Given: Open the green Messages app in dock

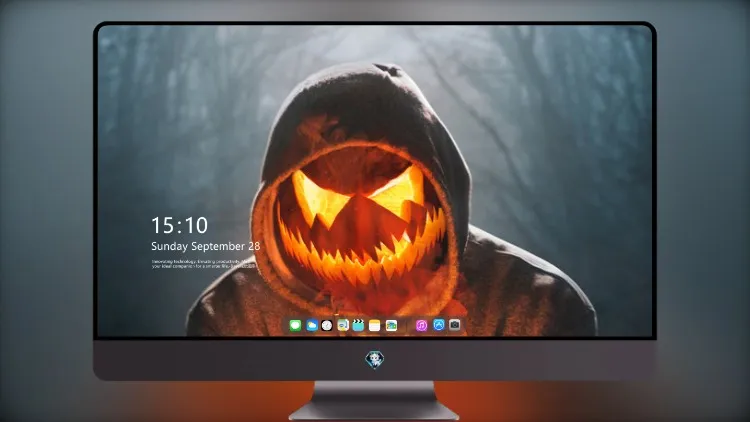Looking at the screenshot, I should 296,325.
